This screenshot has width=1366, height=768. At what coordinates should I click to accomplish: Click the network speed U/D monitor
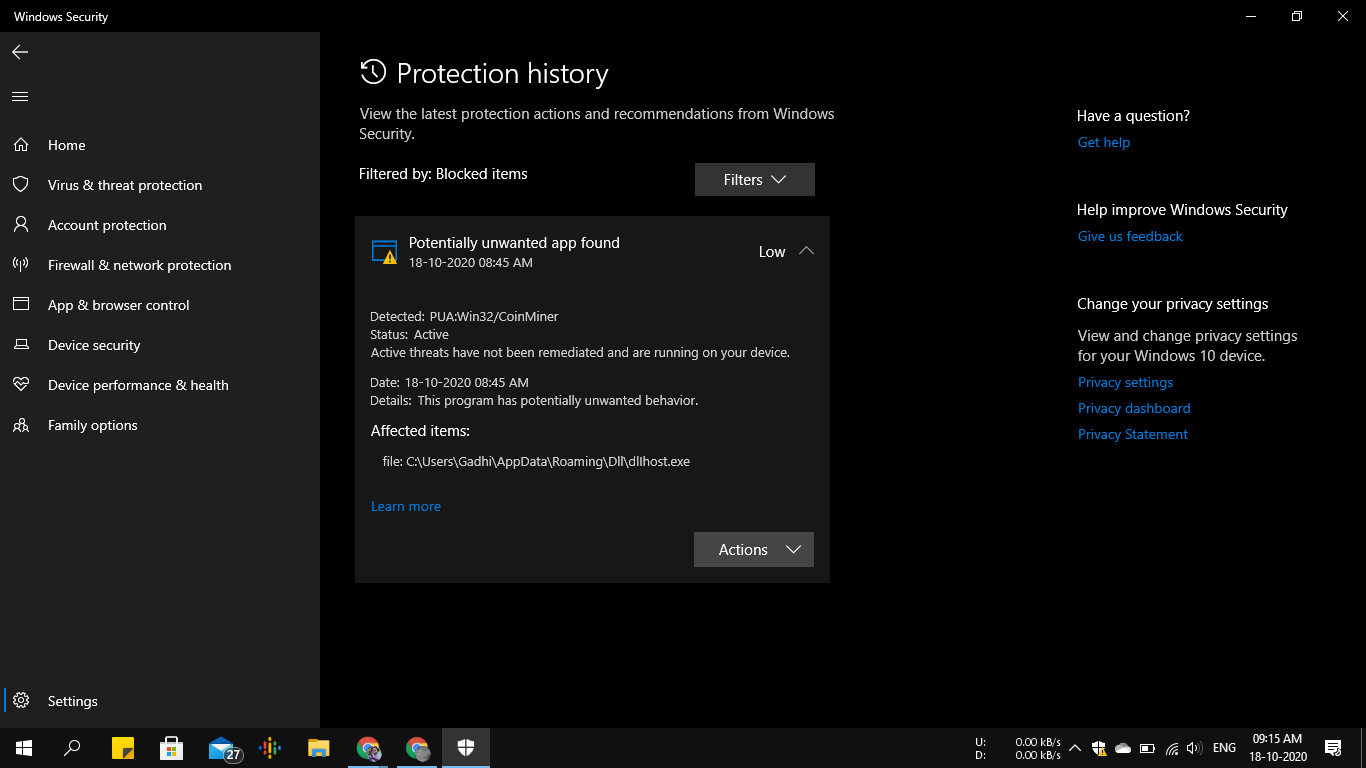pyautogui.click(x=1018, y=749)
